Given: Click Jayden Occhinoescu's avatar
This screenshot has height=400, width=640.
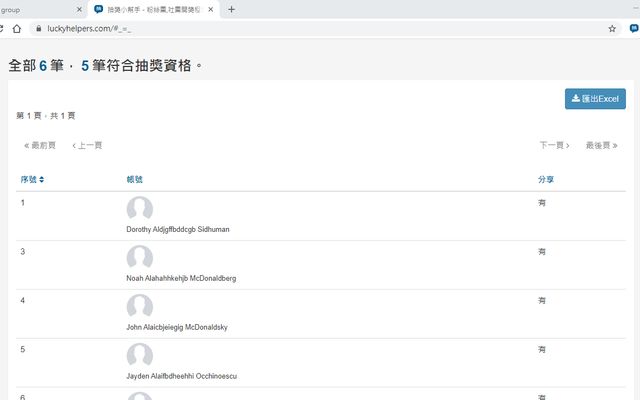Looking at the screenshot, I should point(140,356).
